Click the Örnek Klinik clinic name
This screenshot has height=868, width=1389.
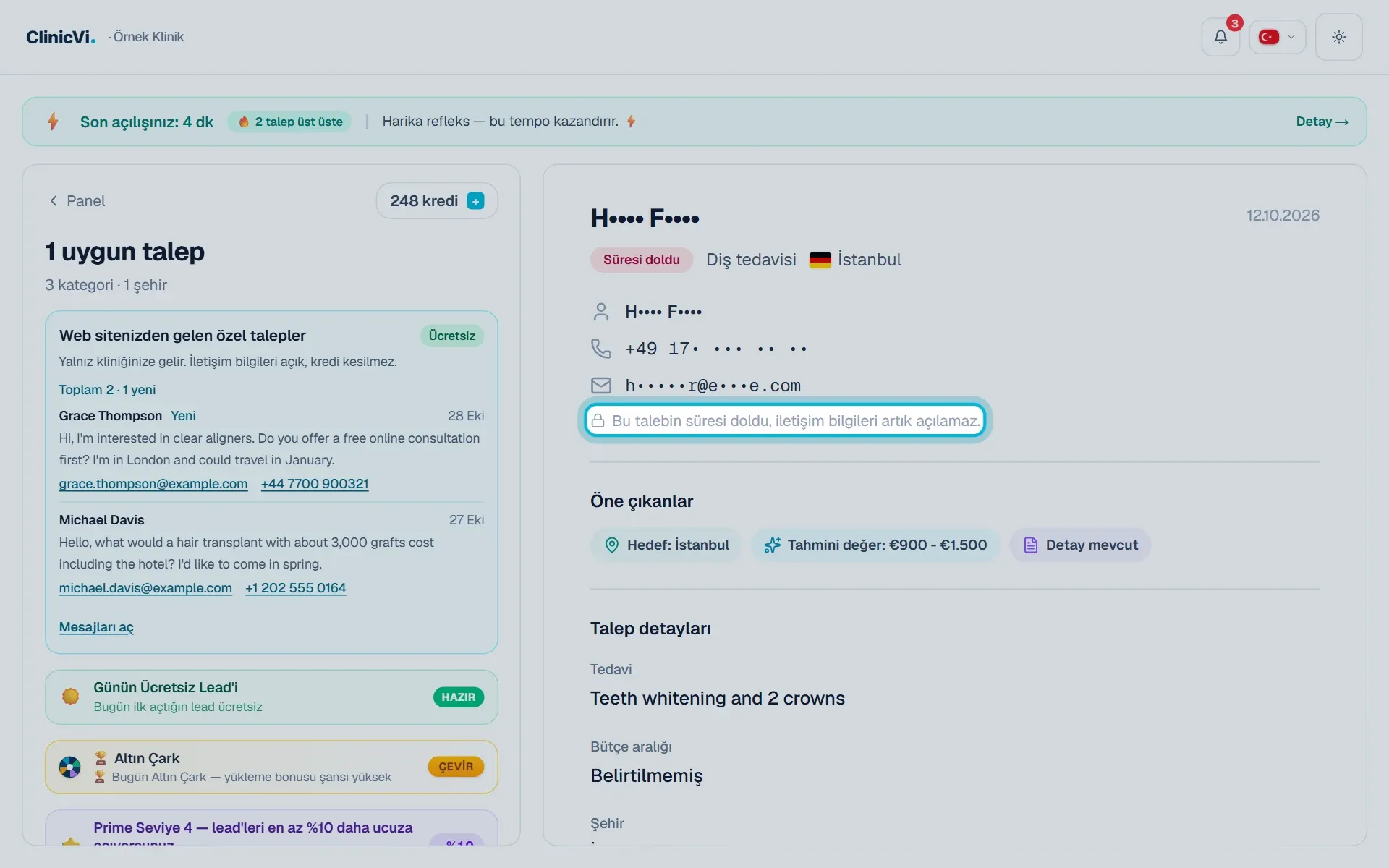[148, 37]
